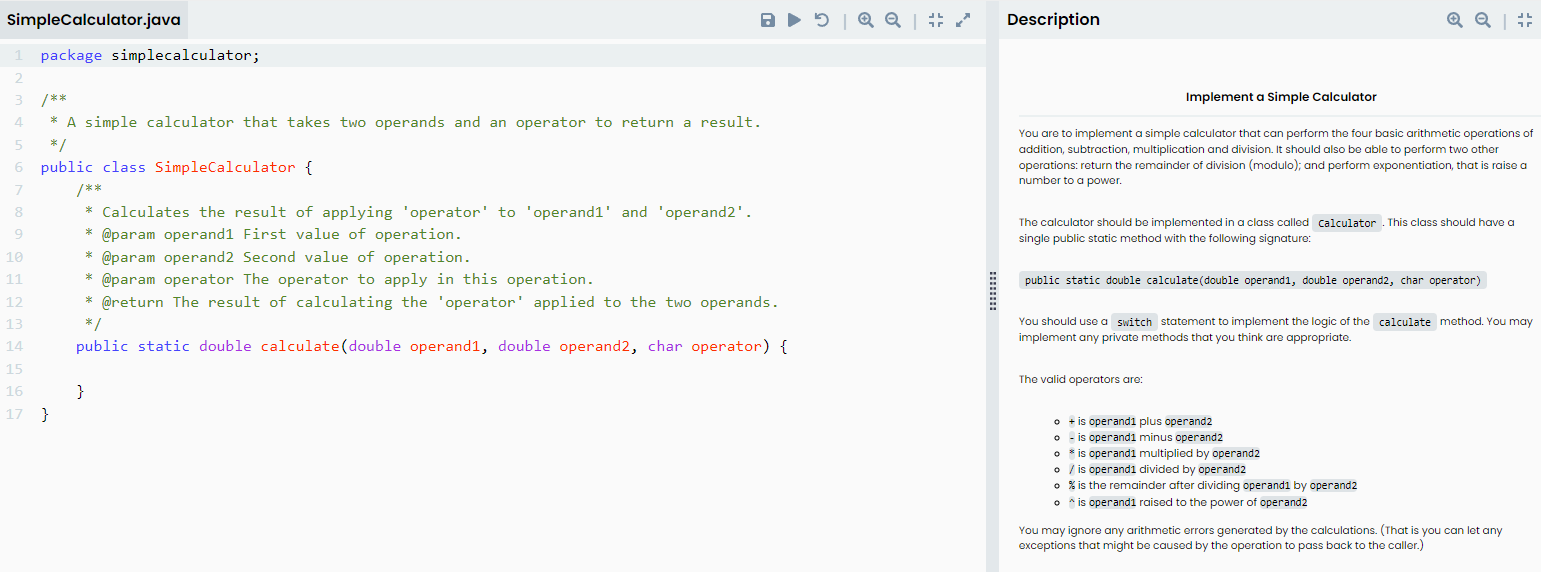1541x572 pixels.
Task: Click 'calculate' method name in editor code
Action: (x=300, y=346)
